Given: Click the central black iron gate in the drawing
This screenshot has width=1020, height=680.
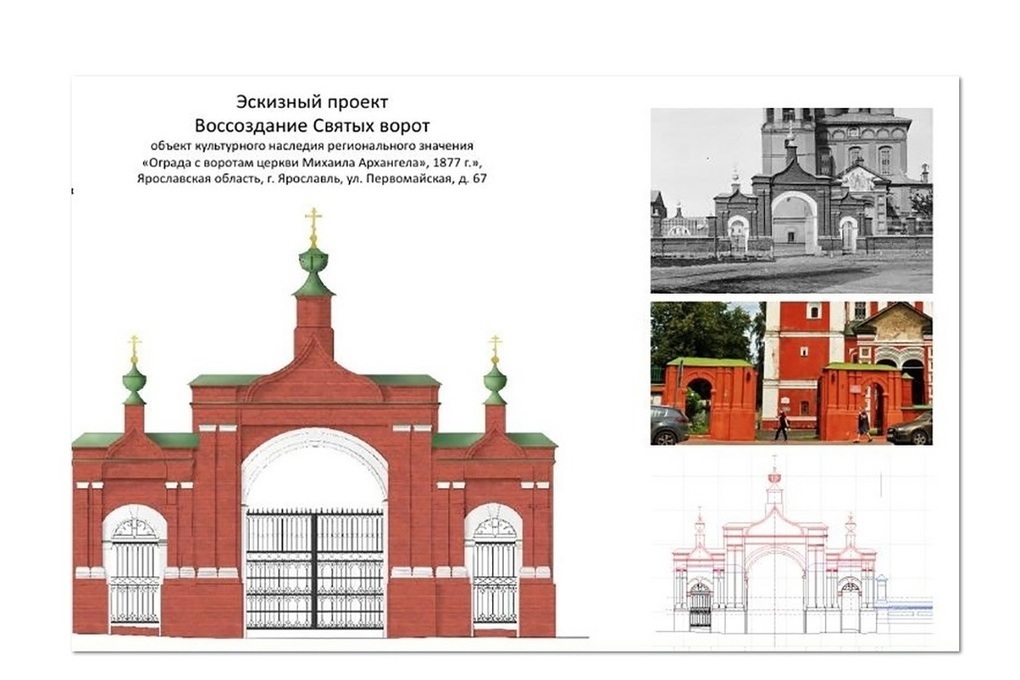Looking at the screenshot, I should click(x=315, y=569).
